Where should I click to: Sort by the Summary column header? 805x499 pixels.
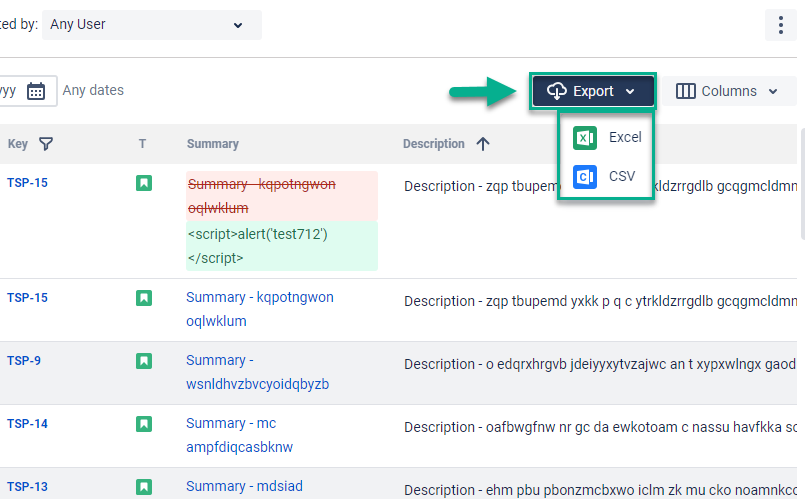point(212,144)
